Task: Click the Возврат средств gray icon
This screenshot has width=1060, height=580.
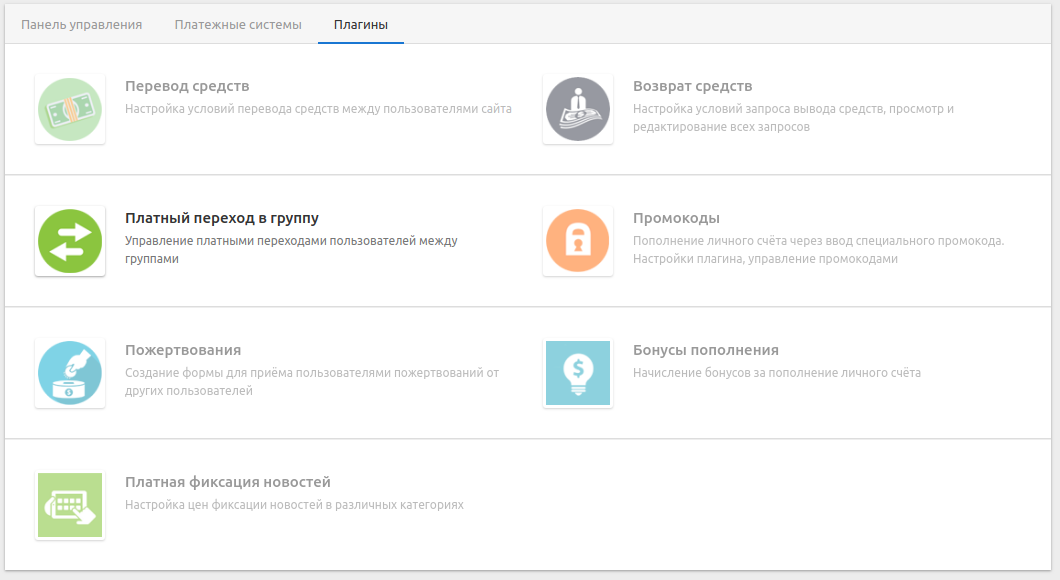Action: click(578, 109)
